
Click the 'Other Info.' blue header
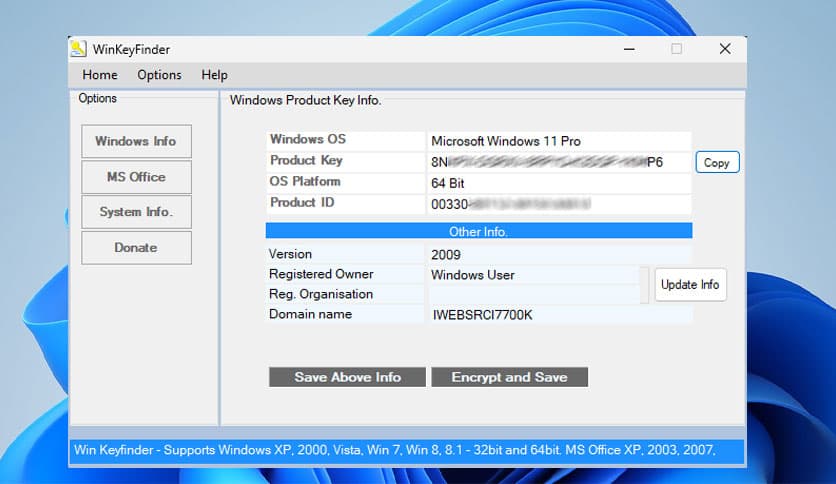click(x=479, y=231)
